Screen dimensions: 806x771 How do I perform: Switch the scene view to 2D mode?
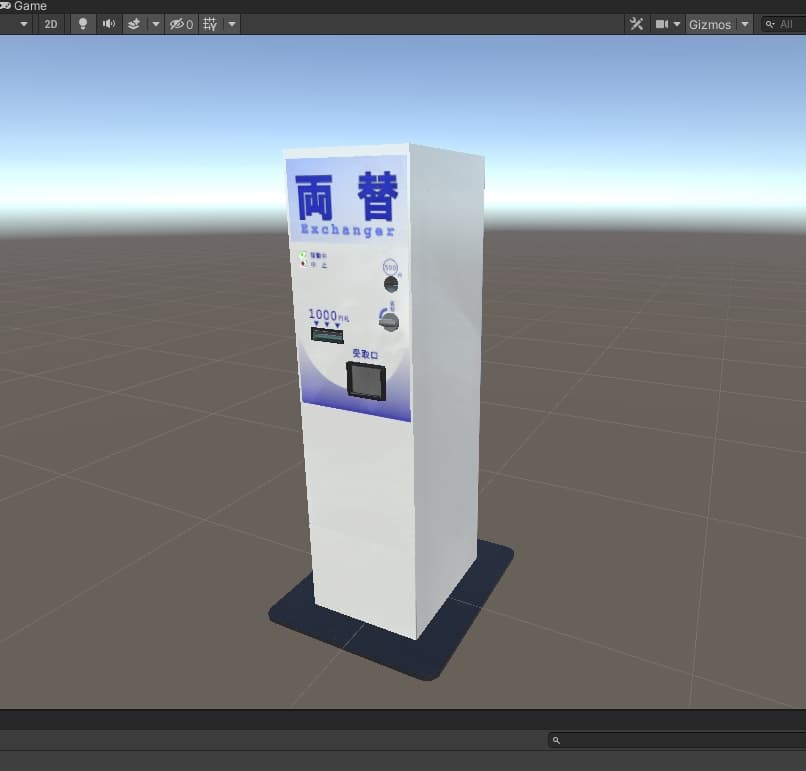pos(50,24)
